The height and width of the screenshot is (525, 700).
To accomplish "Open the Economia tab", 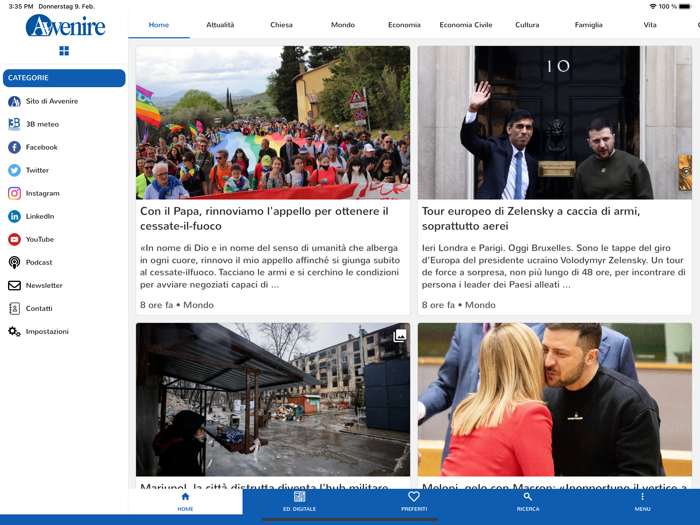I will tap(404, 25).
